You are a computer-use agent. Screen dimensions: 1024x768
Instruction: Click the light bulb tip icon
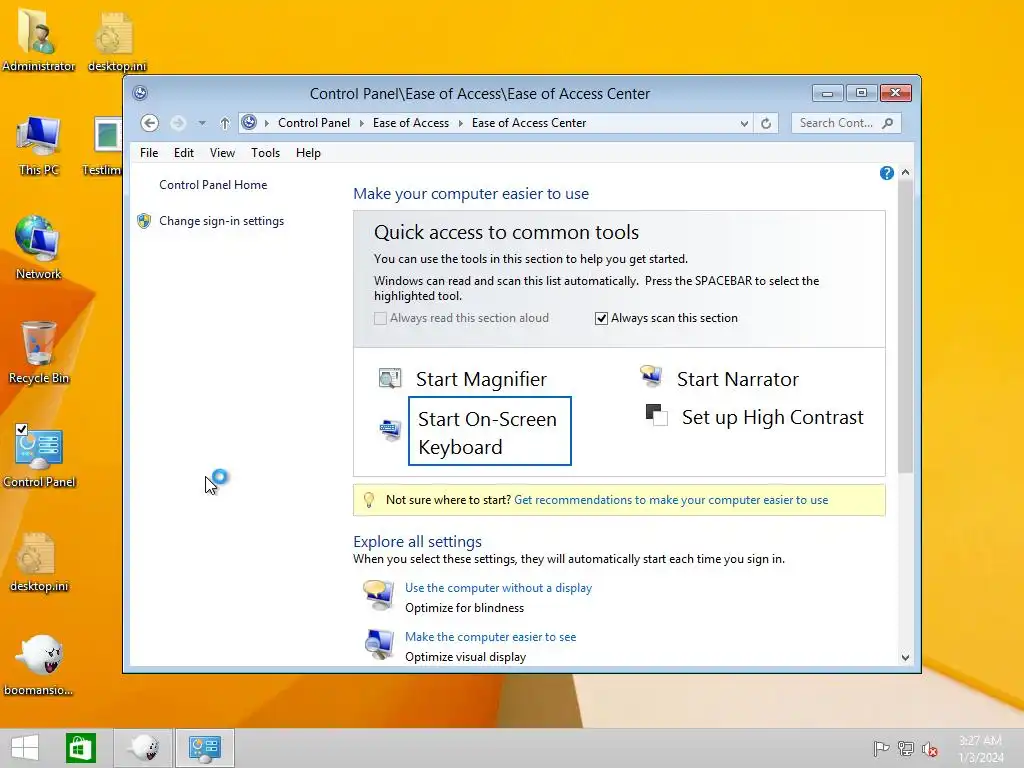click(369, 500)
